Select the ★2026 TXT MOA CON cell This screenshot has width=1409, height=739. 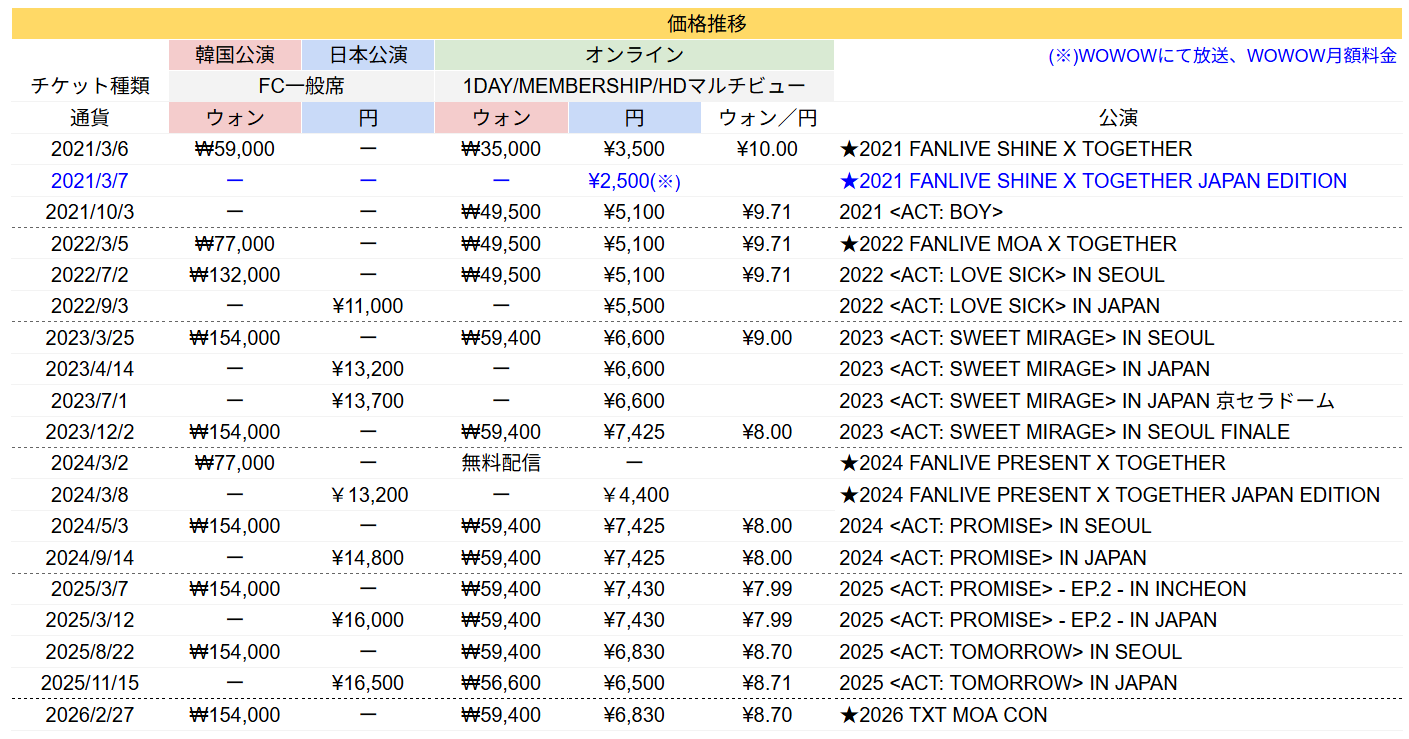coord(943,715)
